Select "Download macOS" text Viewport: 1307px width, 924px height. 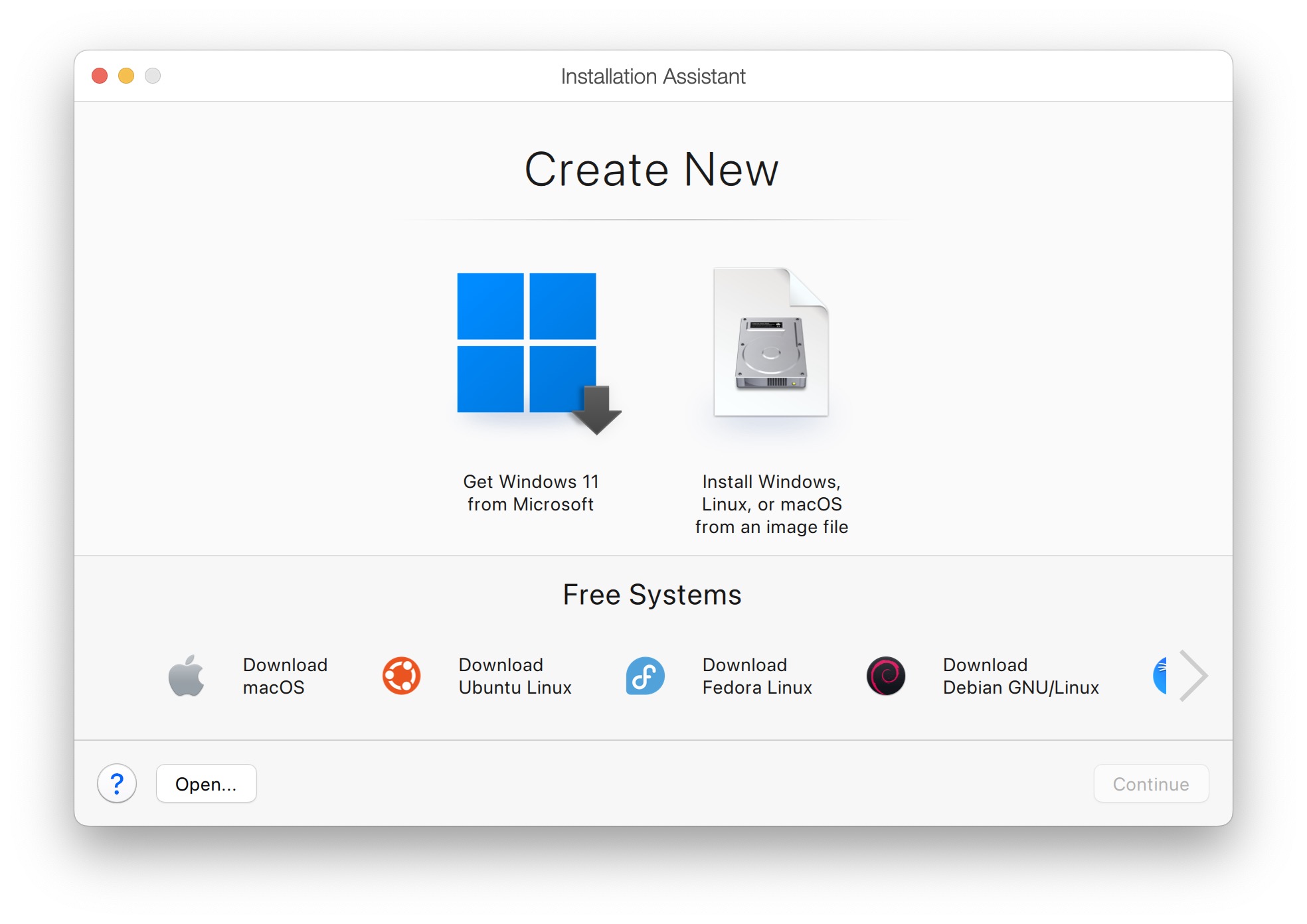point(285,676)
